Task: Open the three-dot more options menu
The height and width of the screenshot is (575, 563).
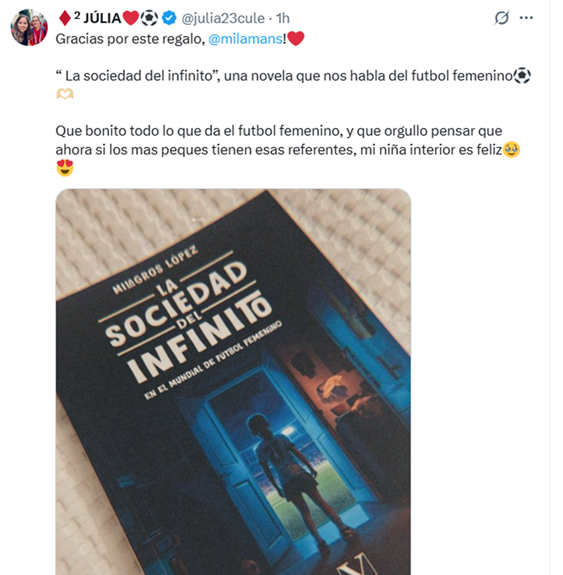Action: [x=526, y=18]
